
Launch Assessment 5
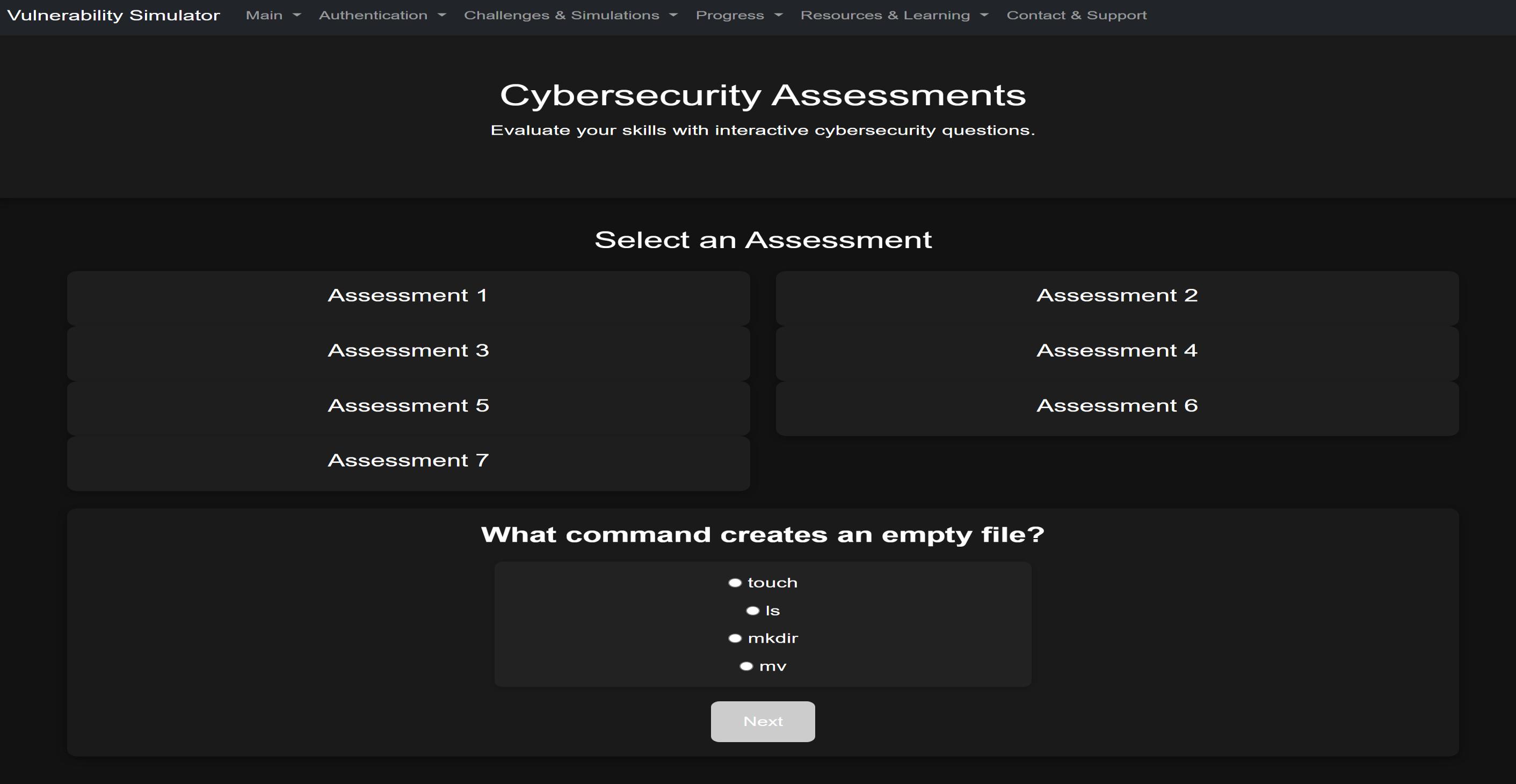[x=408, y=405]
